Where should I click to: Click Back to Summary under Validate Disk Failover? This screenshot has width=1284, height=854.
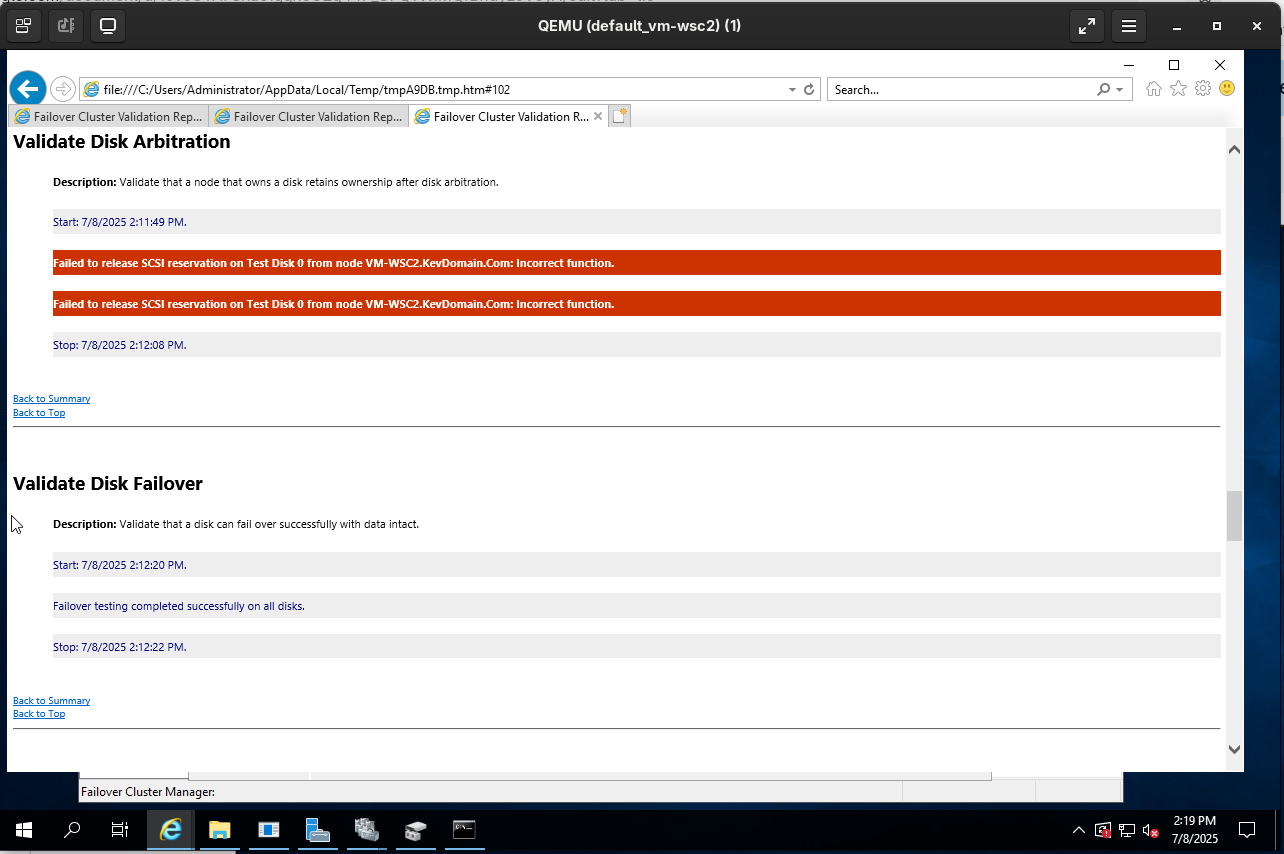(51, 701)
